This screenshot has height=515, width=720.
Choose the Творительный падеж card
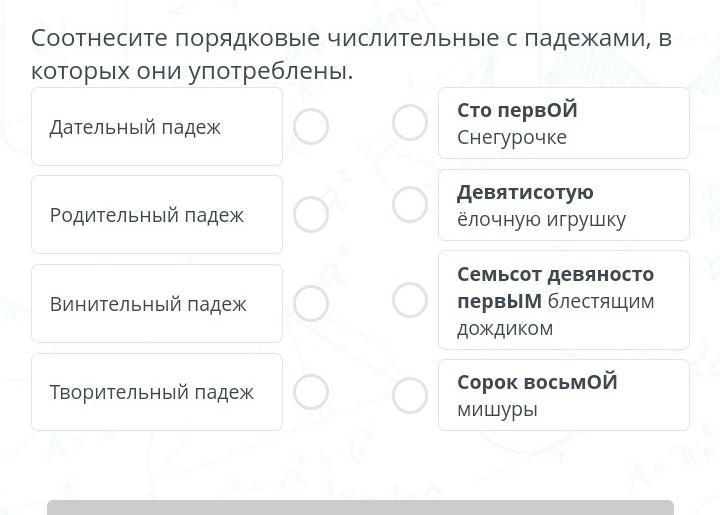tap(157, 392)
